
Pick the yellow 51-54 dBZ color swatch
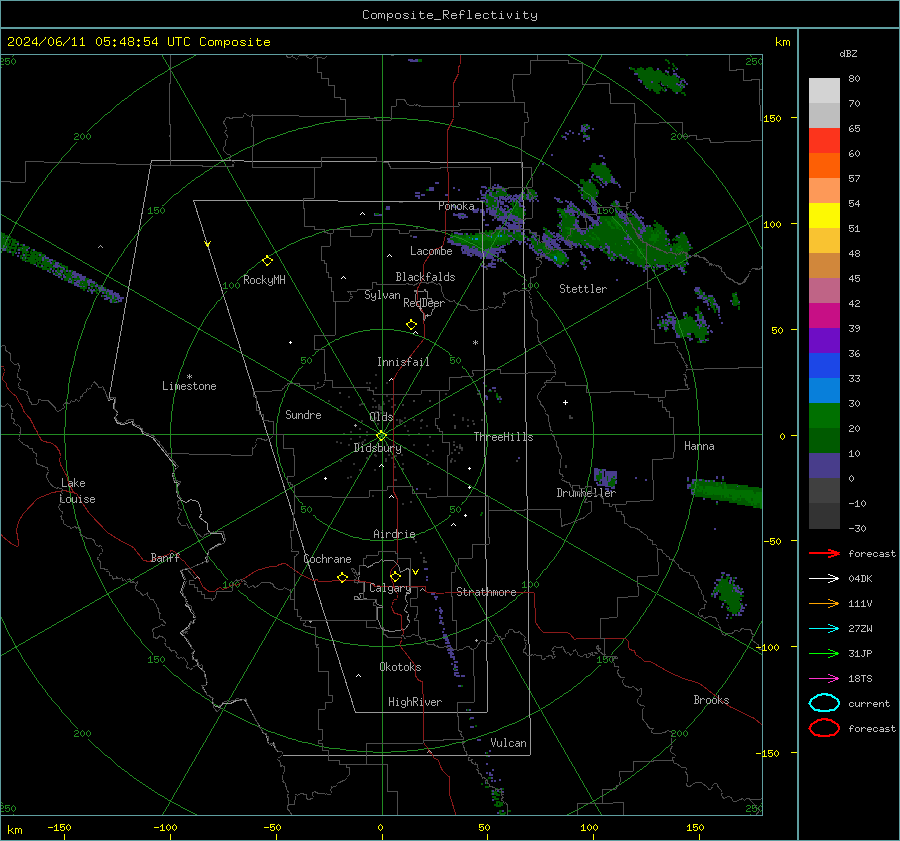(824, 216)
